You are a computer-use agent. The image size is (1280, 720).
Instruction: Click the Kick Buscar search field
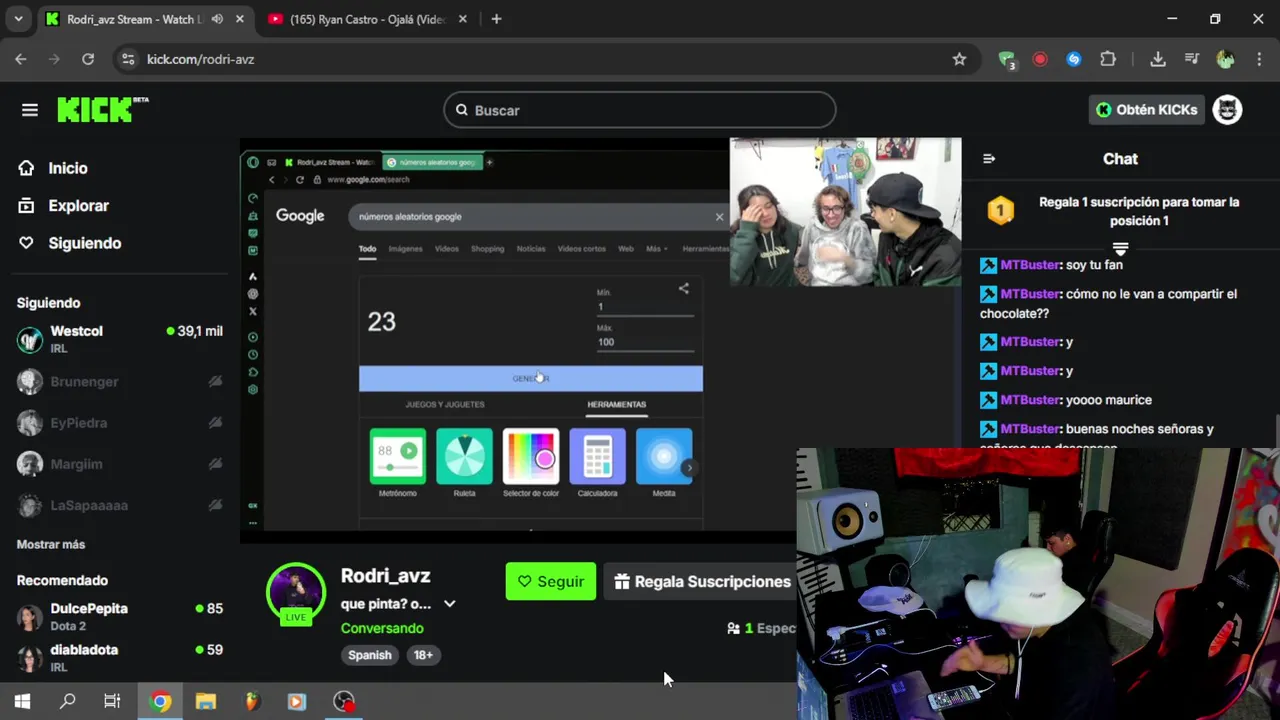[640, 110]
